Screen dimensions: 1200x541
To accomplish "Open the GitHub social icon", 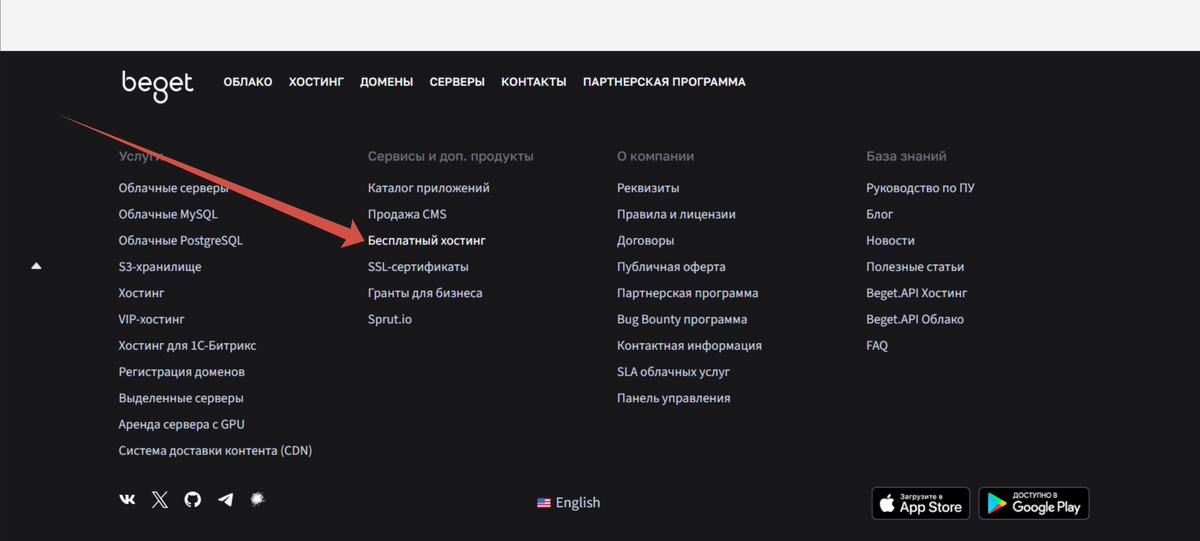I will 193,499.
